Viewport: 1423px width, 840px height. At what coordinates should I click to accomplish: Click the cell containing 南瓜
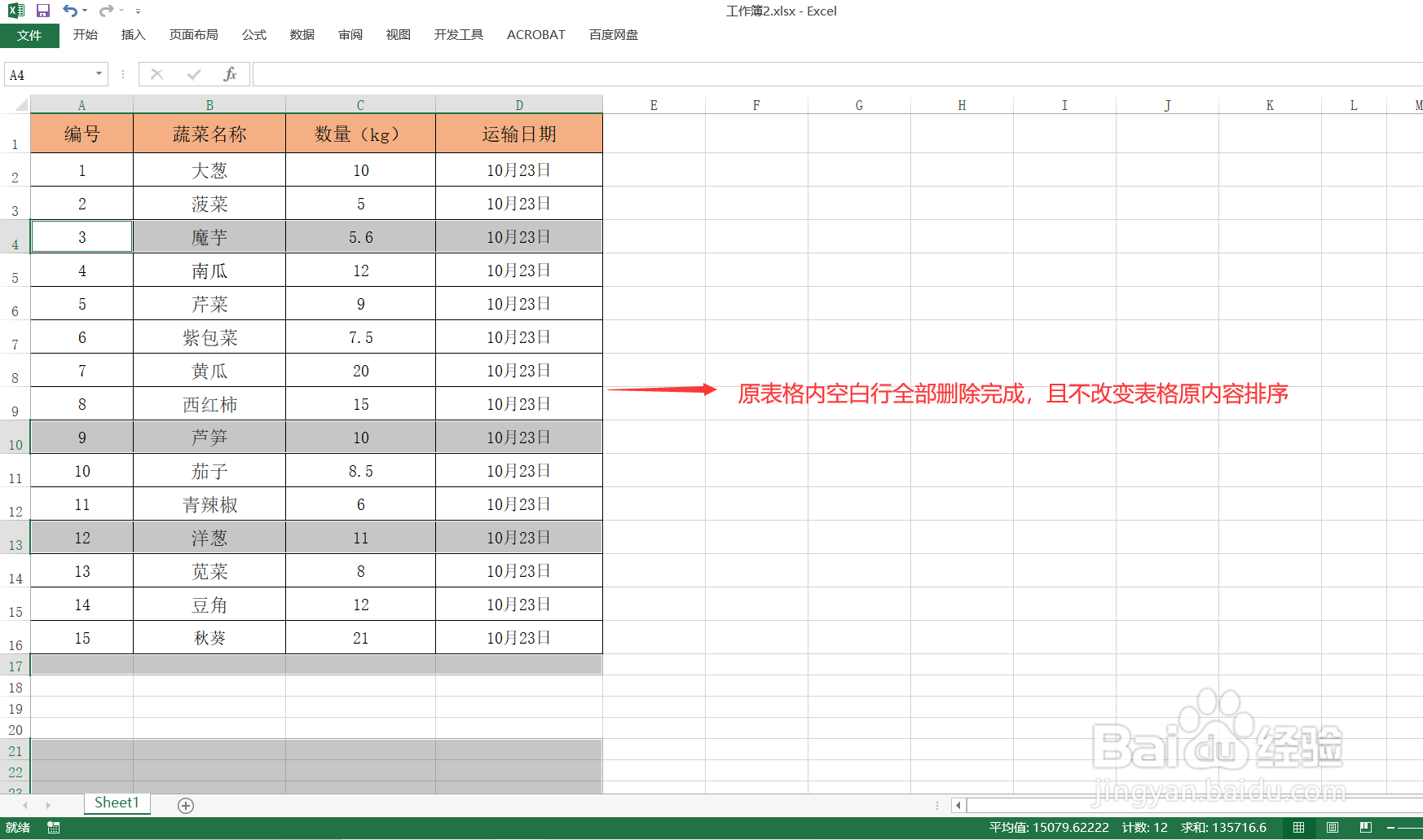point(209,270)
